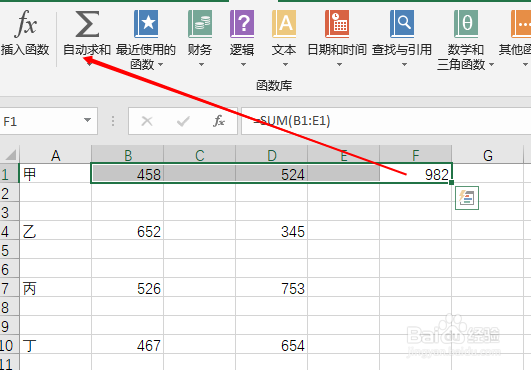Select the row 7 header
Screen dimensions: 531x370
(x=9, y=288)
